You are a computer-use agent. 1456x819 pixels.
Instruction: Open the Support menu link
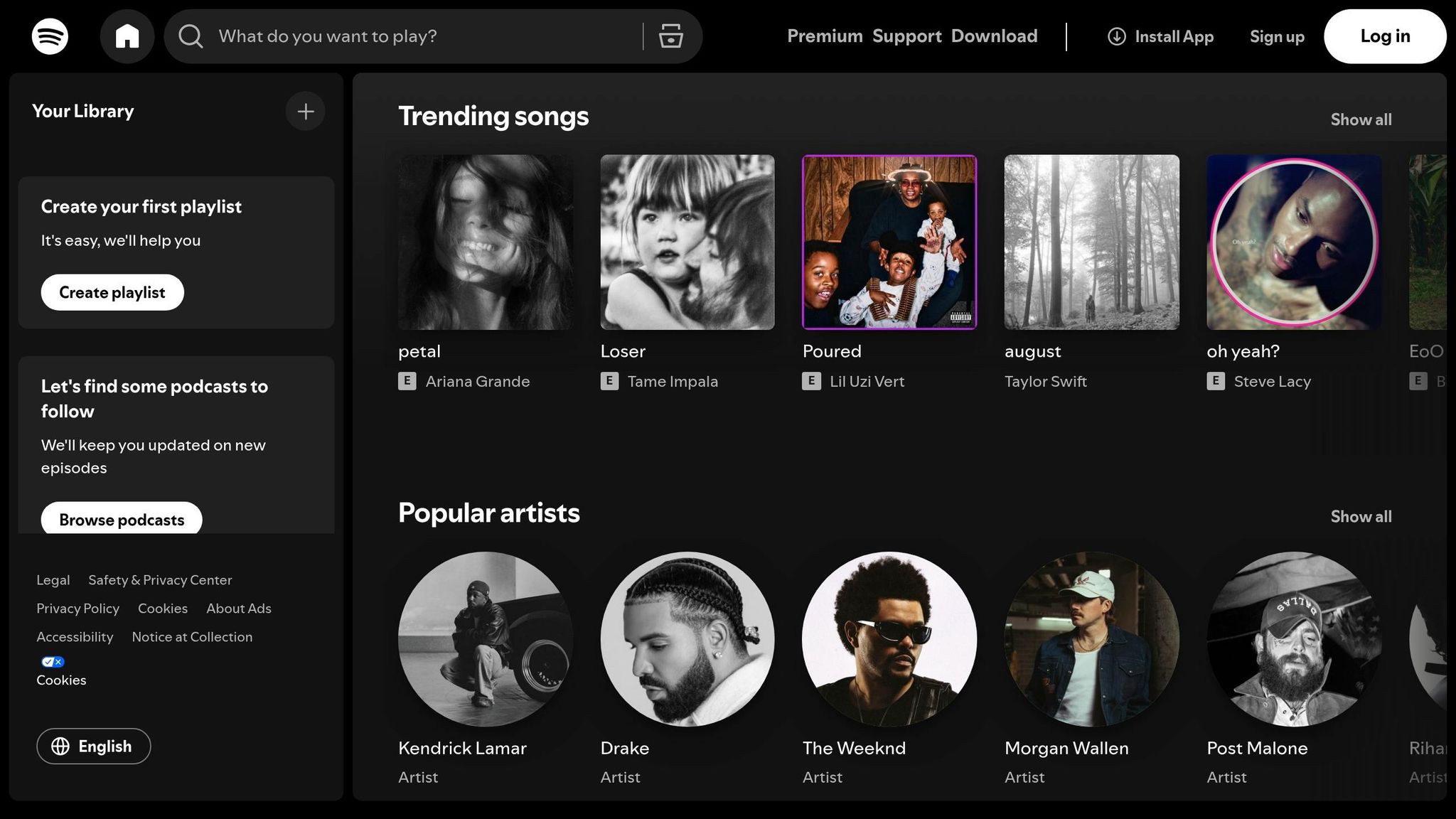[907, 36]
